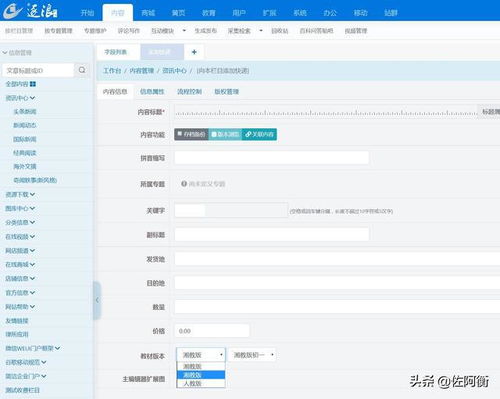Open the first 教材版本 select box
Viewport: 500px width, 399px height.
point(201,355)
